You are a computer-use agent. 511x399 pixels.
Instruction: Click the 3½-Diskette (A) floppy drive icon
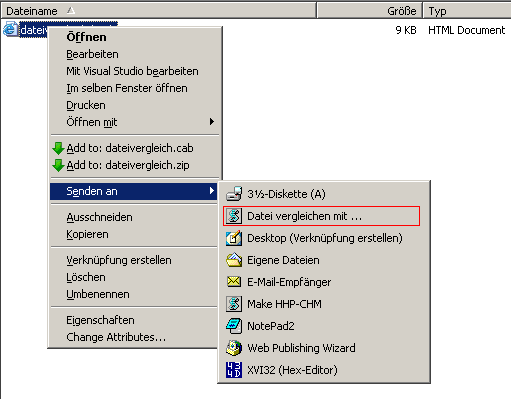234,194
